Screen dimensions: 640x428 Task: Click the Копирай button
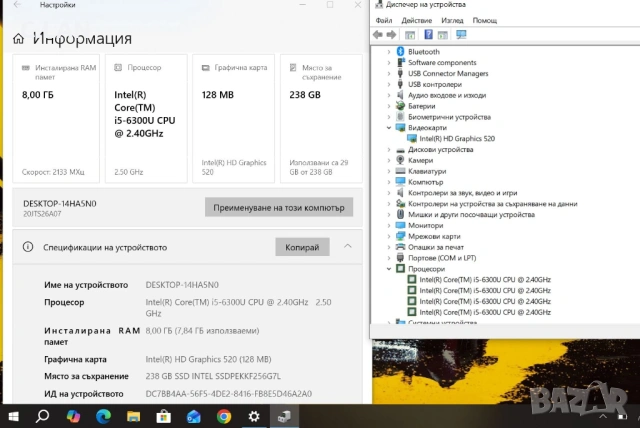pos(302,247)
